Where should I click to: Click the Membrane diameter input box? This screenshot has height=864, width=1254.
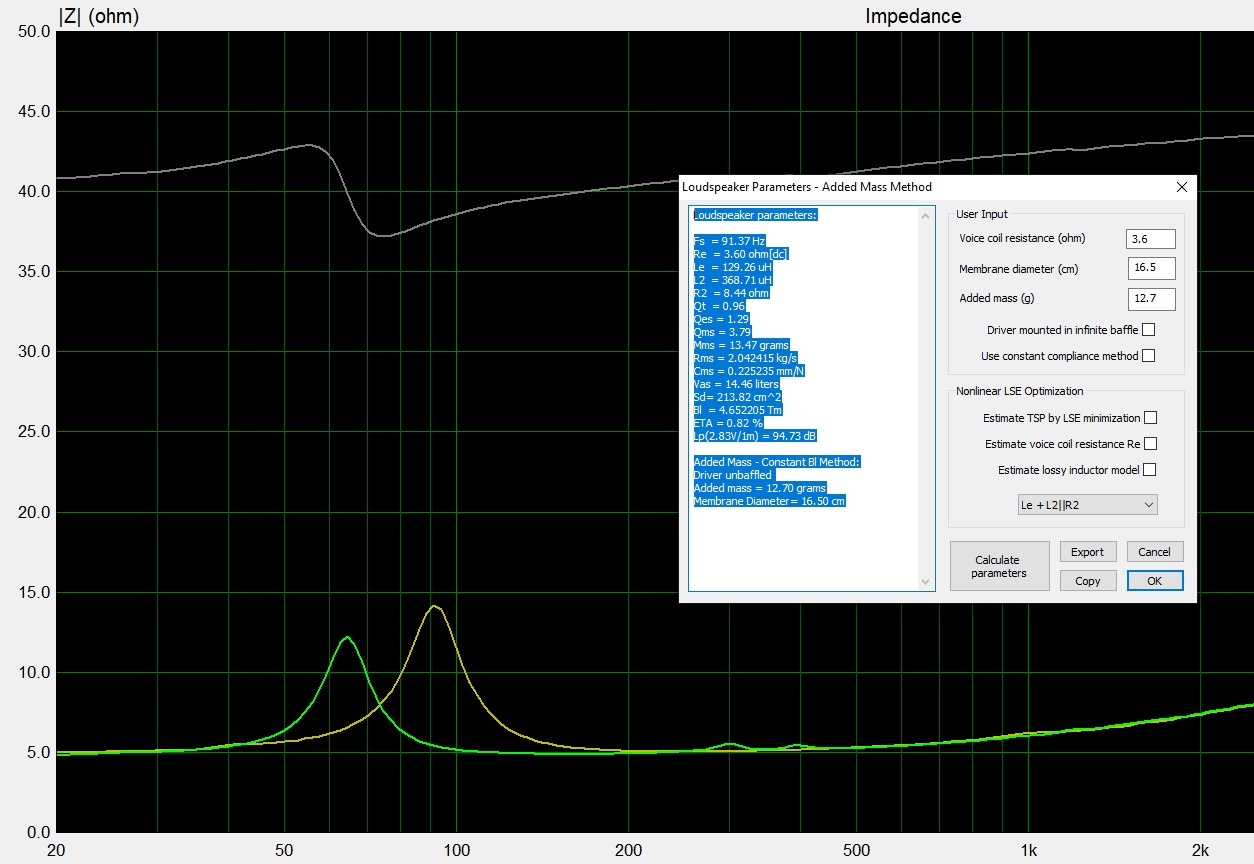coord(1150,269)
